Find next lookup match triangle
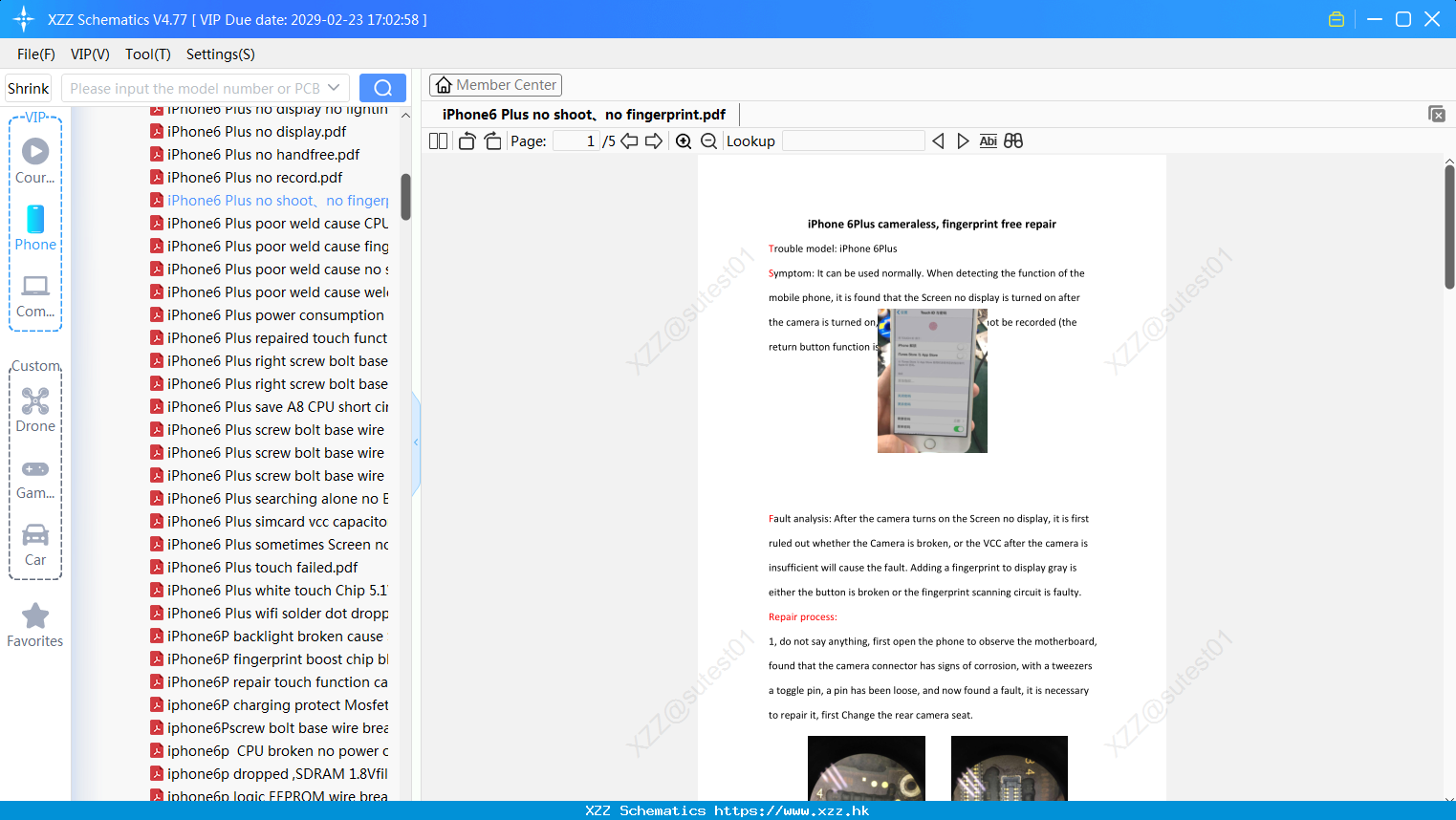Viewport: 1456px width, 820px height. point(963,141)
